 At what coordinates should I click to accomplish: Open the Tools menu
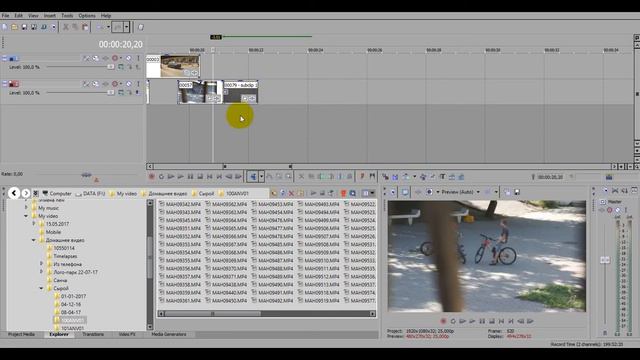pyautogui.click(x=67, y=16)
